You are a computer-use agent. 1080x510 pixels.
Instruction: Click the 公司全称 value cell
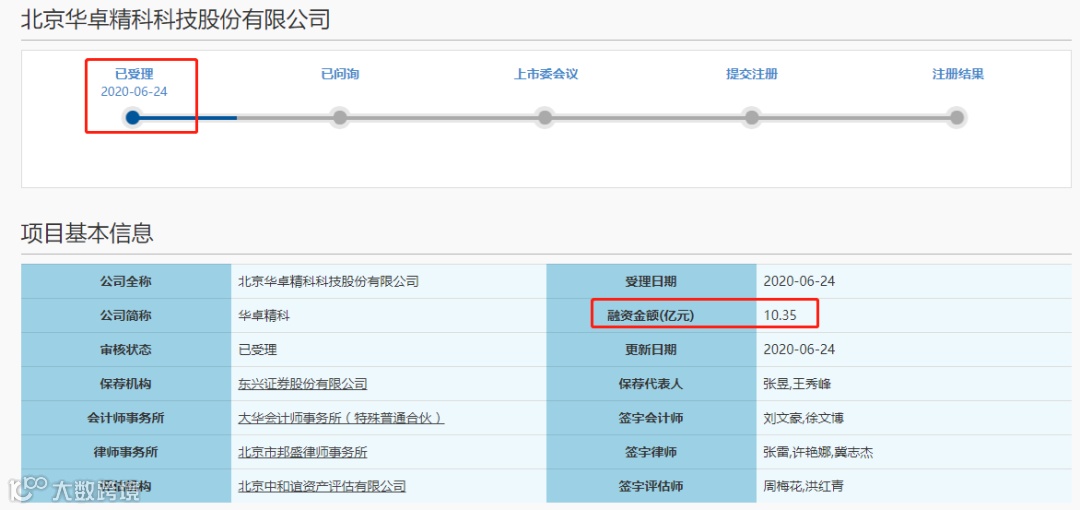388,281
